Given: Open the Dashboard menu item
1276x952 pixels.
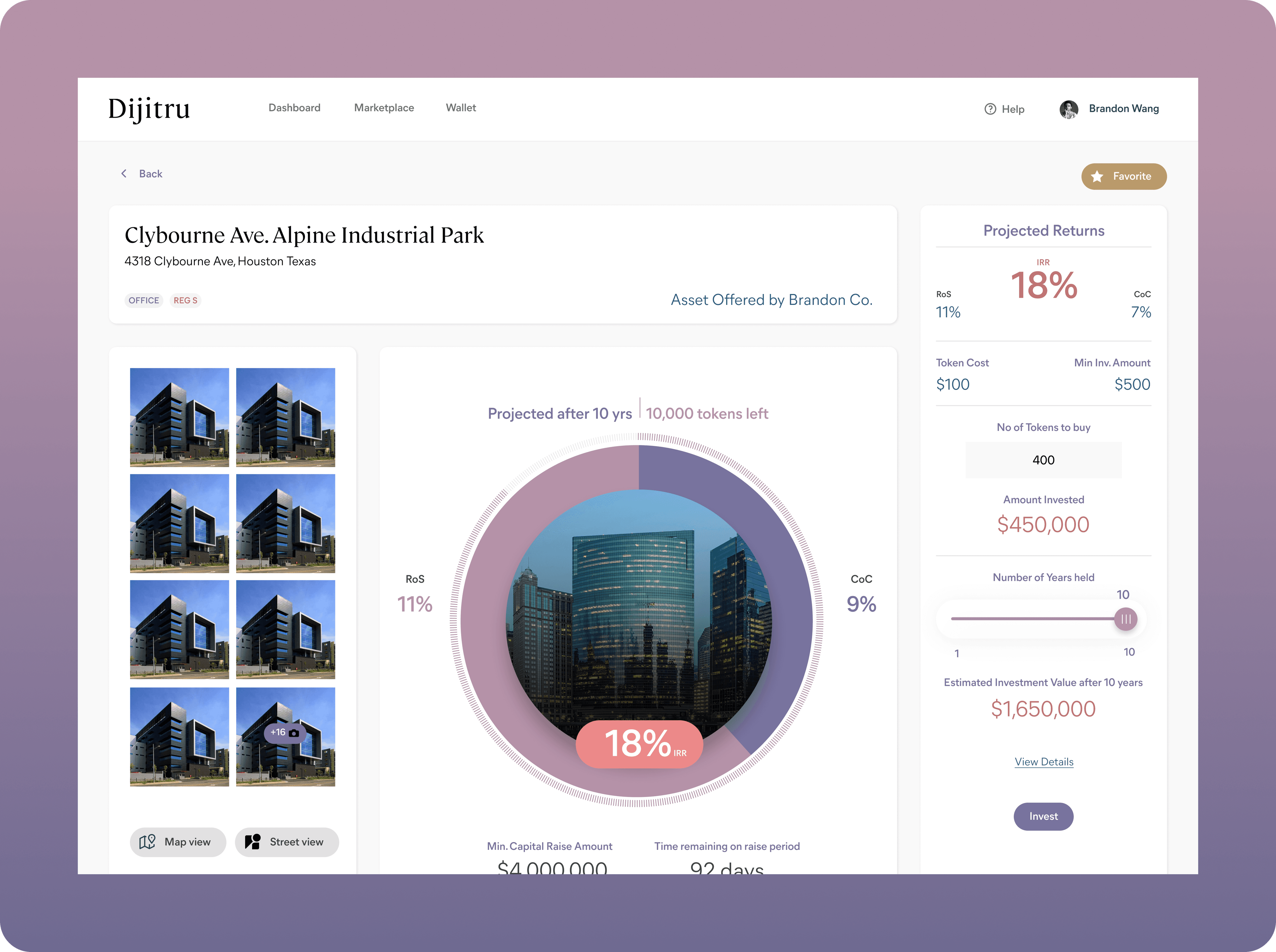Looking at the screenshot, I should click(294, 108).
